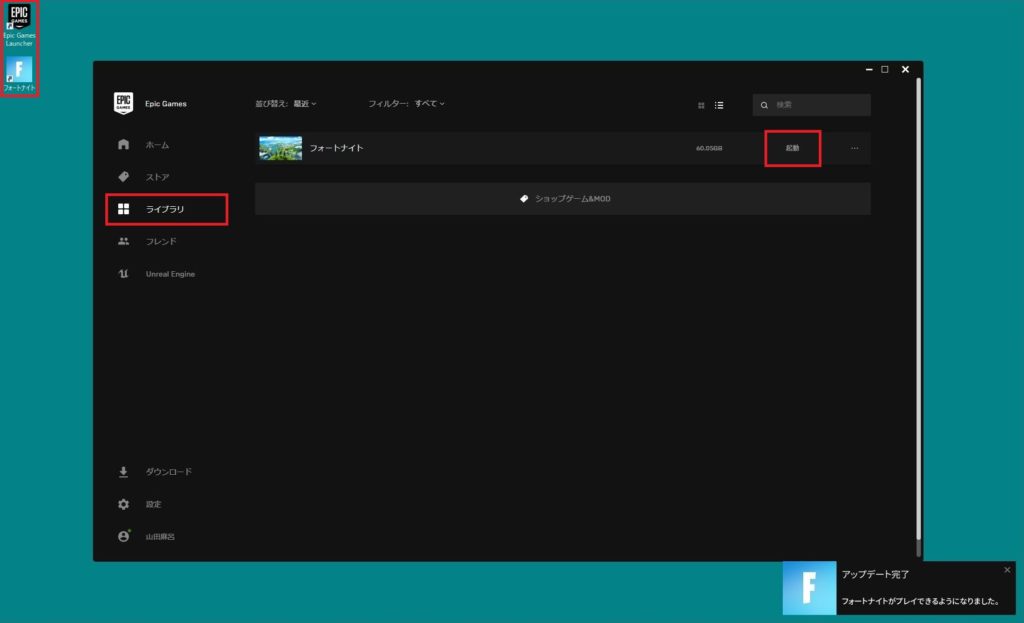This screenshot has width=1024, height=623.
Task: Click the Epic Games logo in sidebar
Action: pos(123,103)
